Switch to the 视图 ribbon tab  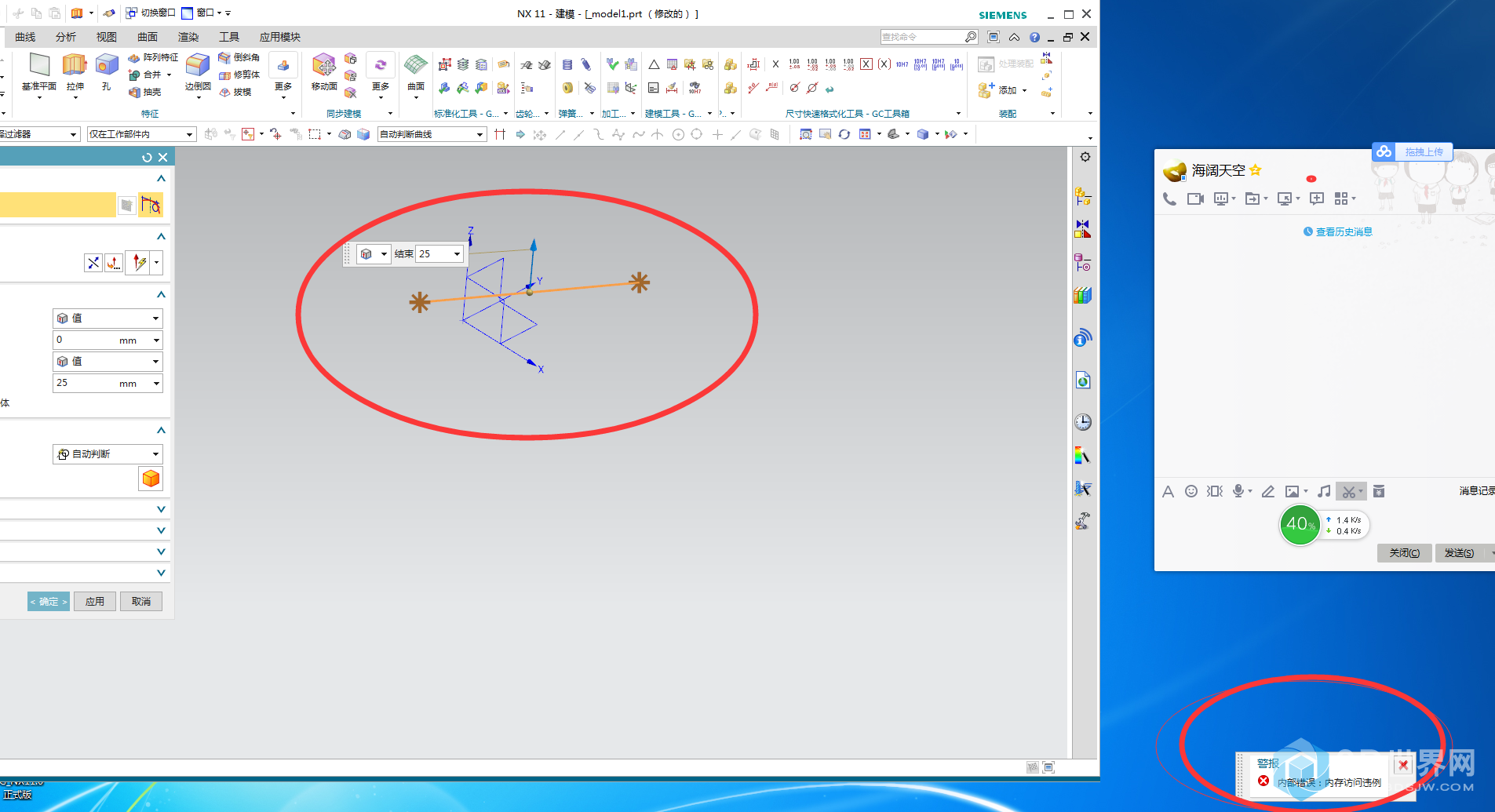[x=107, y=37]
